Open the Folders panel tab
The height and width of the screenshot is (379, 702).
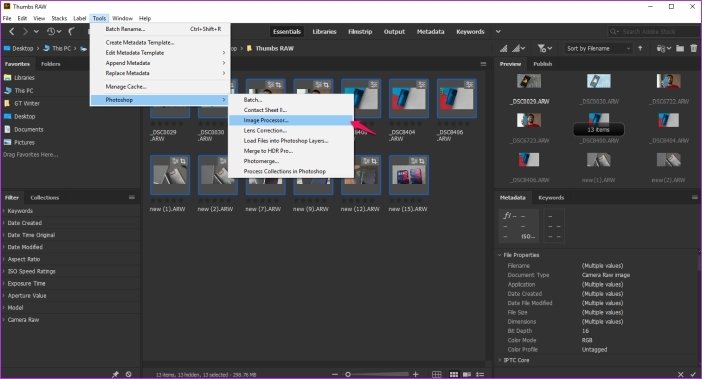click(51, 64)
